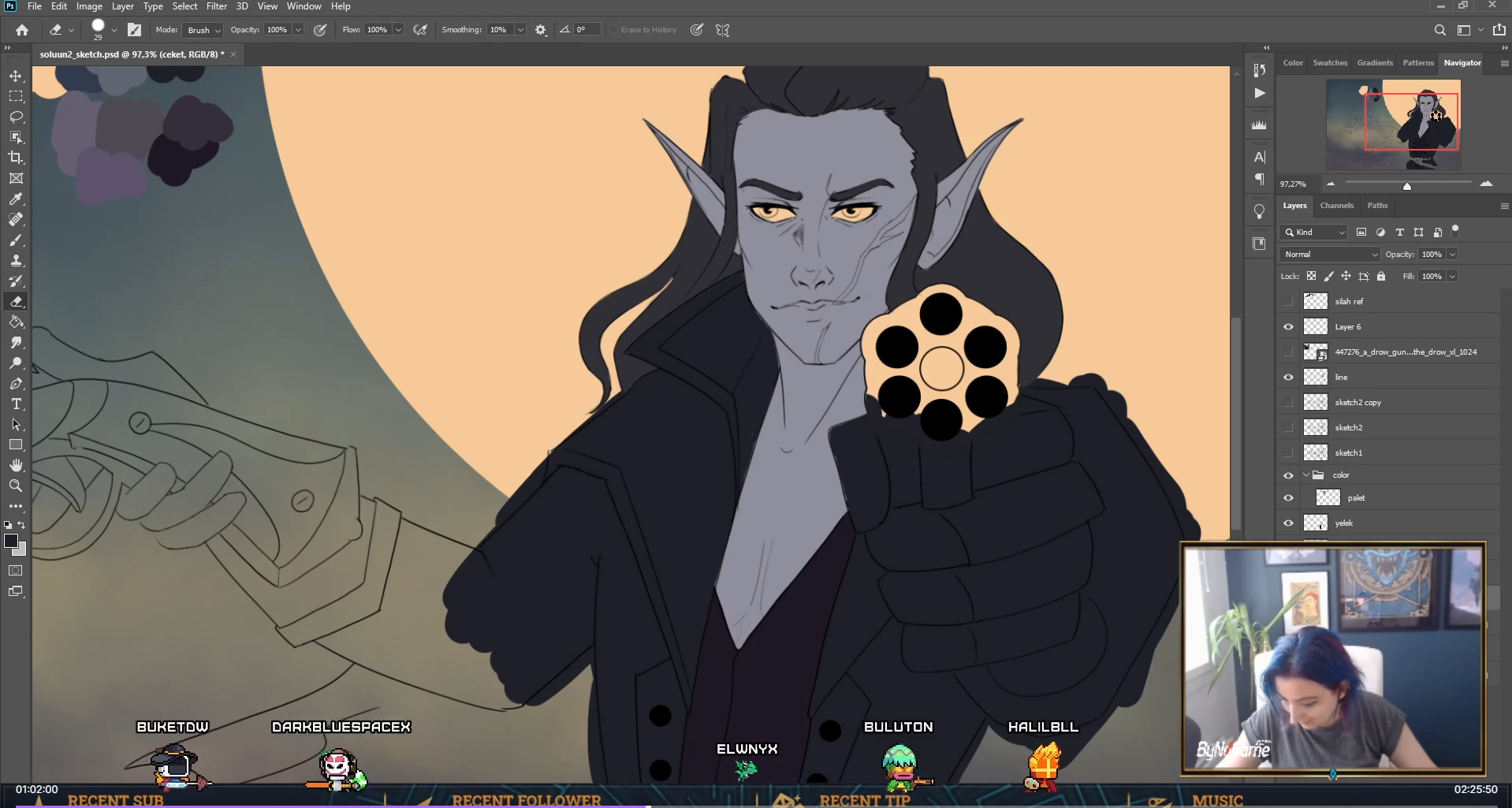The height and width of the screenshot is (808, 1512).
Task: Enable airbrush build-up effects icon
Action: coord(421,30)
